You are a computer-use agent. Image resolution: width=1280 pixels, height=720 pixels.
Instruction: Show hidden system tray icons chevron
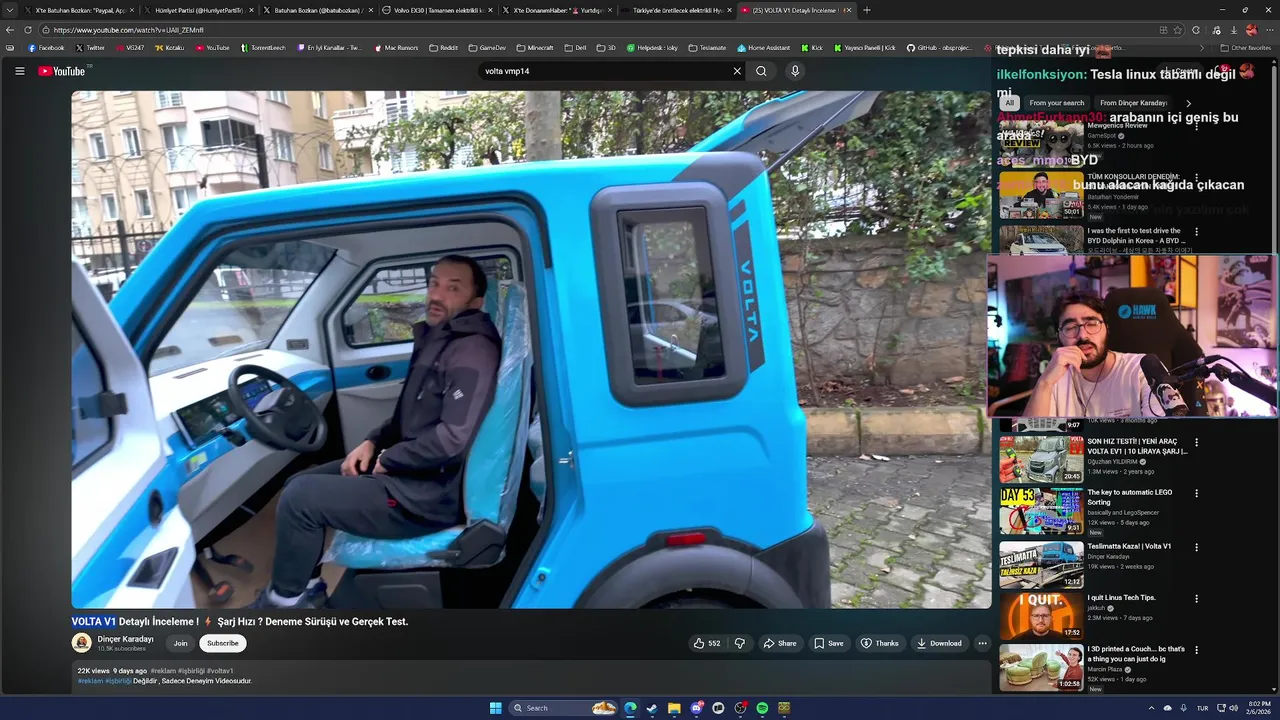1151,708
